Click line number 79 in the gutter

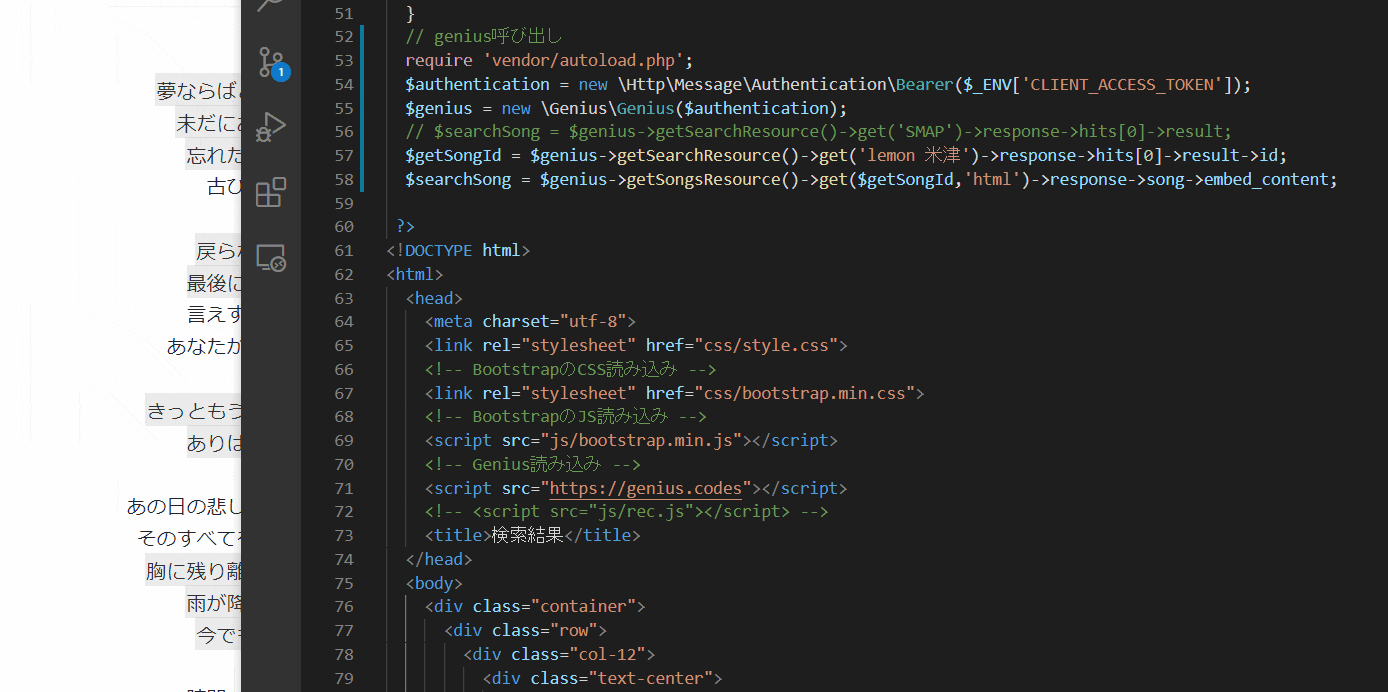pyautogui.click(x=343, y=678)
